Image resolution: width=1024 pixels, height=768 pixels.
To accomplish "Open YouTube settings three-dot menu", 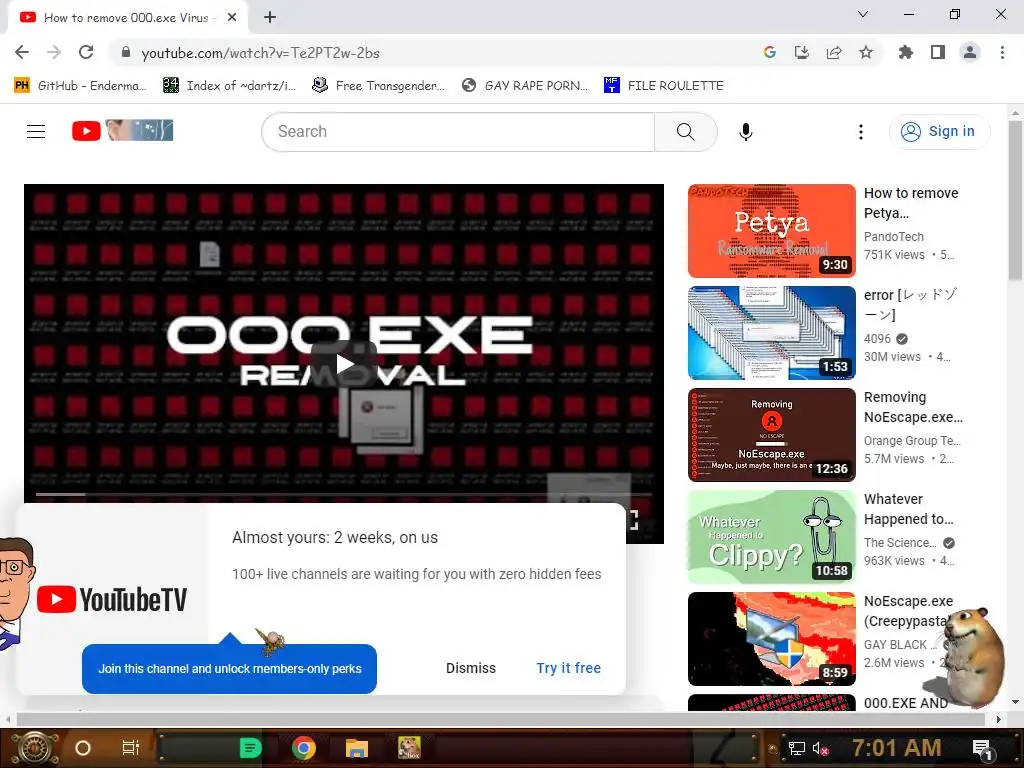I will coord(861,132).
